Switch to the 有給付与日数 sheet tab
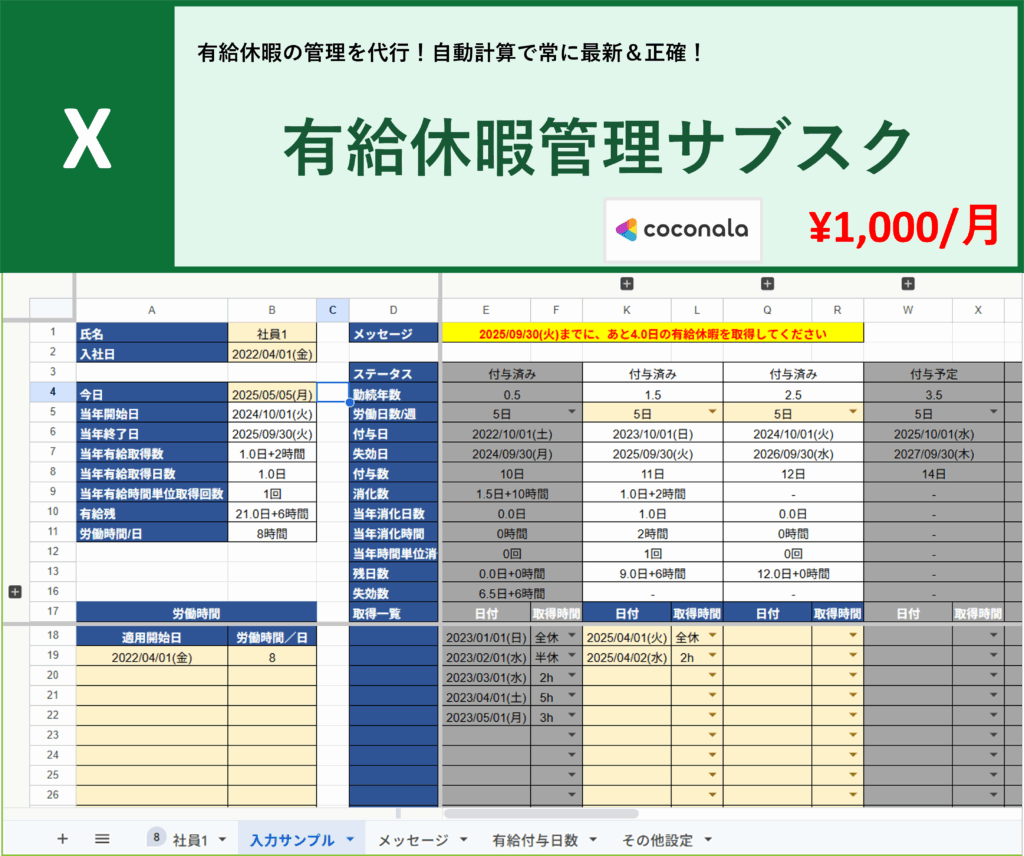Viewport: 1024px width, 856px height. tap(535, 840)
